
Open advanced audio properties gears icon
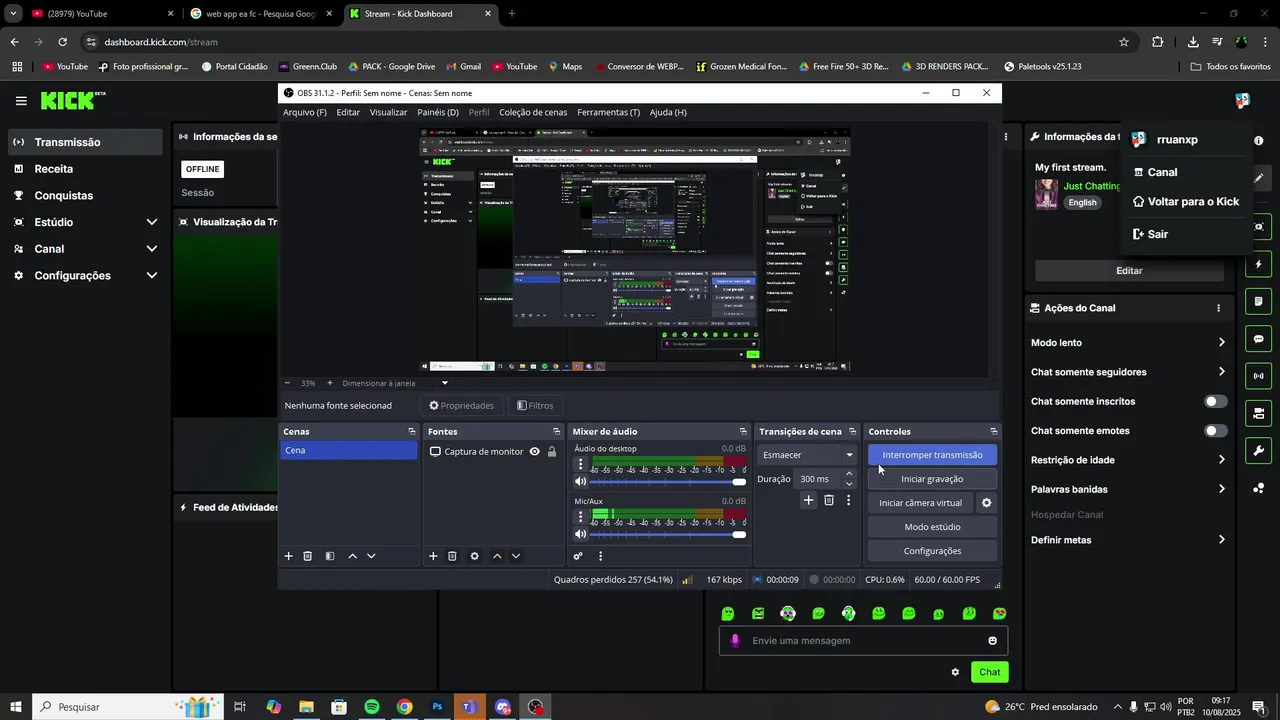click(578, 556)
